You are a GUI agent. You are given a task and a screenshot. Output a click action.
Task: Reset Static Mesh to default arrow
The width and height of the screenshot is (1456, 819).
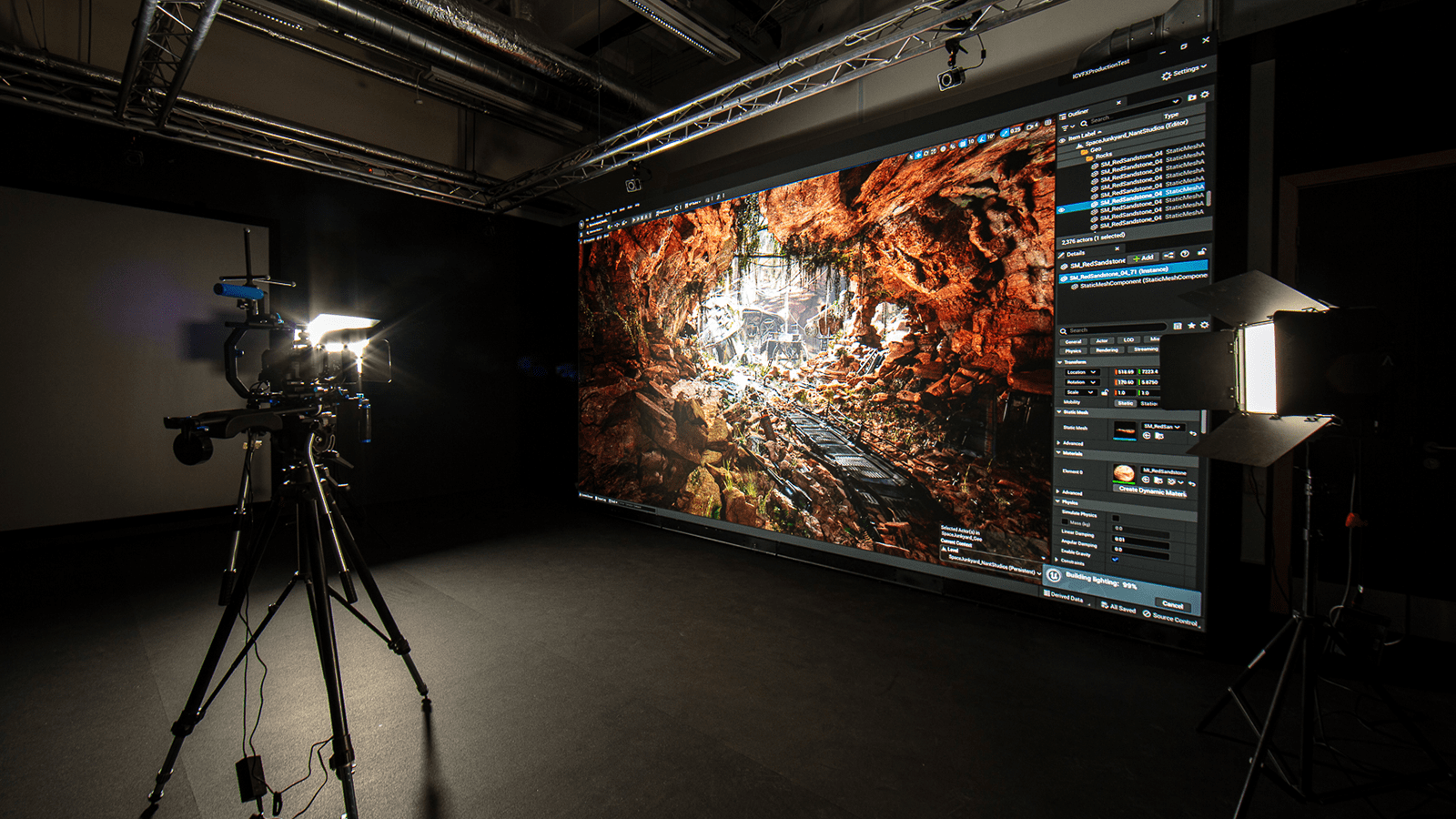[x=1193, y=433]
